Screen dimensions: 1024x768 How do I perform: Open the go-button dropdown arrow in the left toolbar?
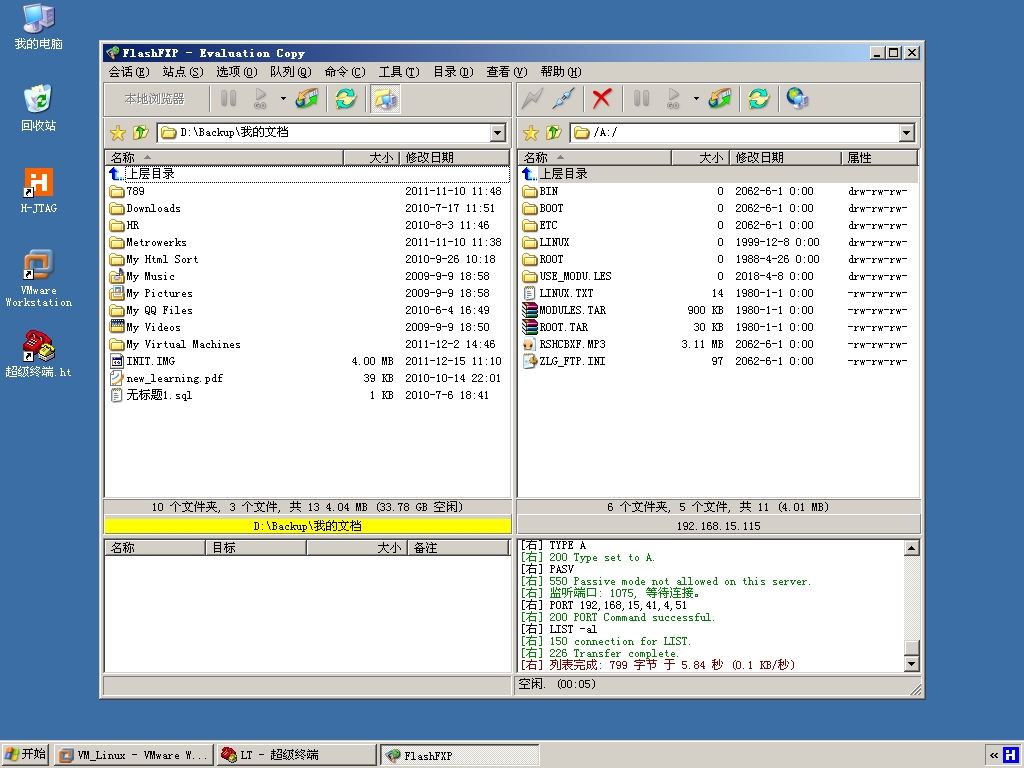click(x=283, y=99)
